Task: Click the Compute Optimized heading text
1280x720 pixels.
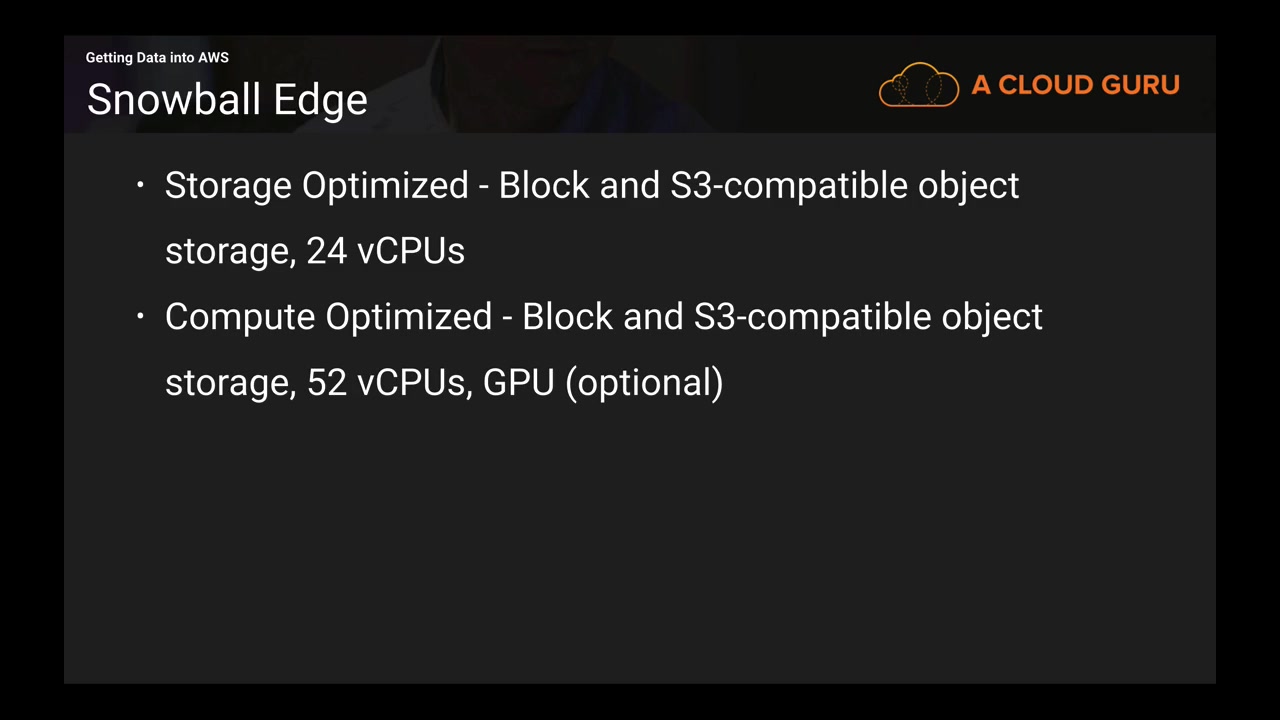Action: tap(328, 317)
